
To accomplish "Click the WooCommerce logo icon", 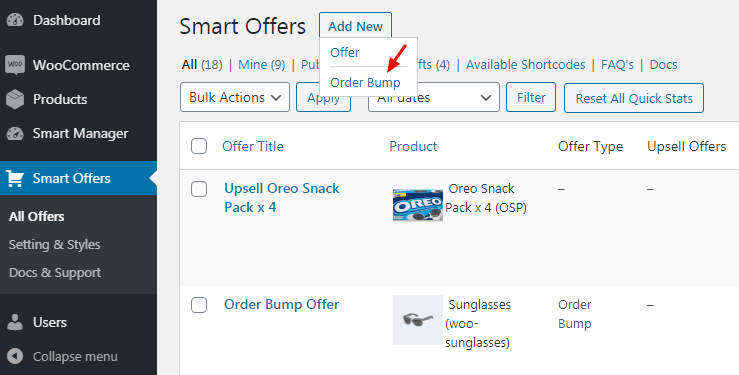I will click(x=15, y=65).
